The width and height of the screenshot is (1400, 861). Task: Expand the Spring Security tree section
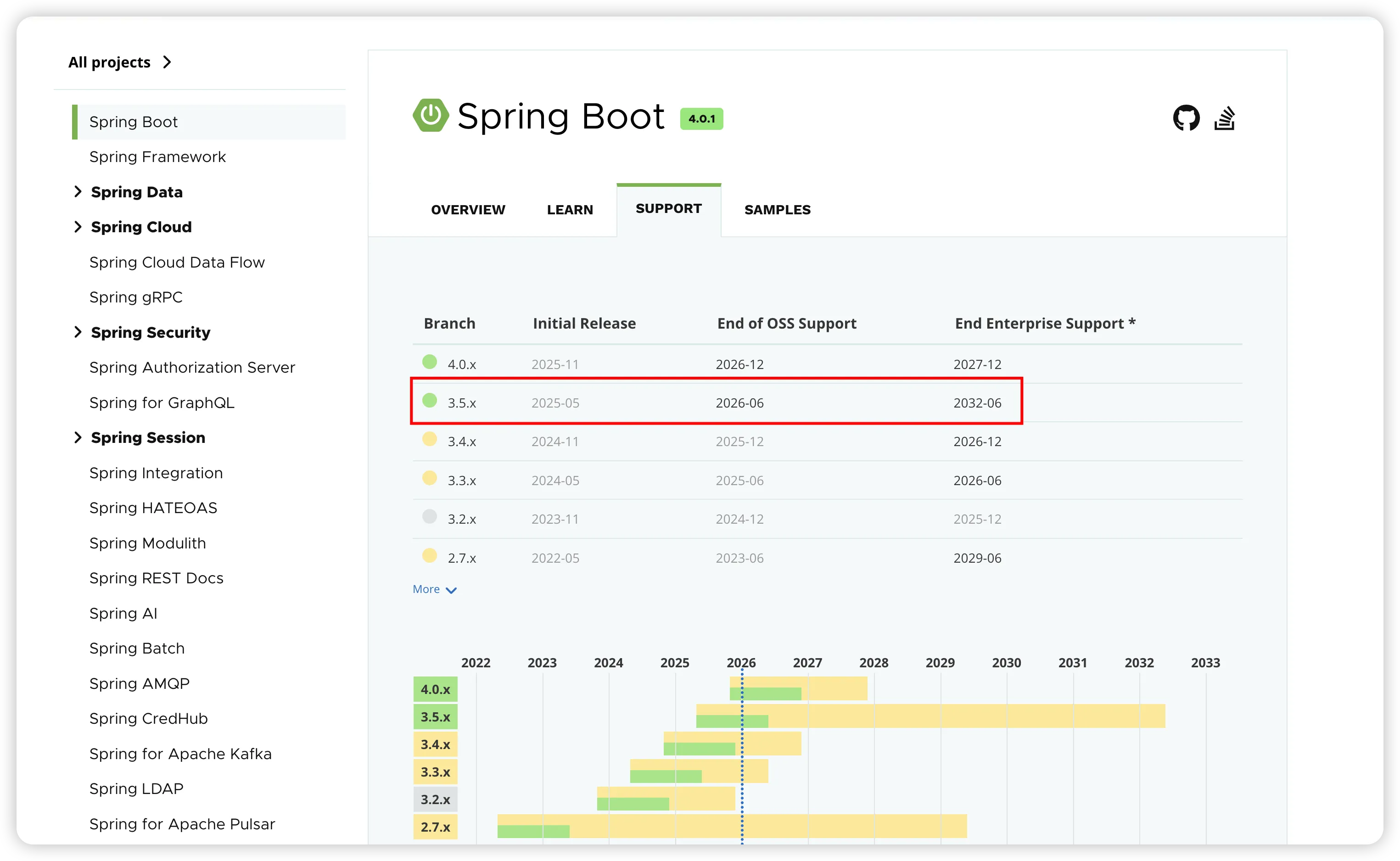pyautogui.click(x=78, y=332)
